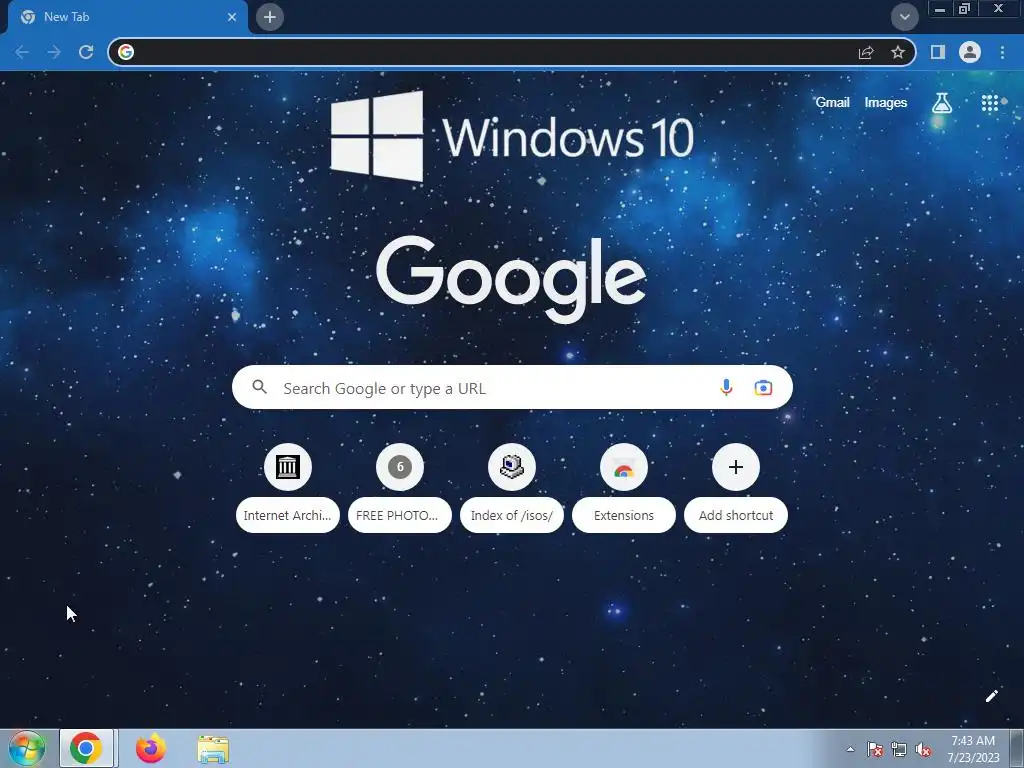The height and width of the screenshot is (768, 1024).
Task: Open a new tab with the plus button
Action: click(270, 17)
